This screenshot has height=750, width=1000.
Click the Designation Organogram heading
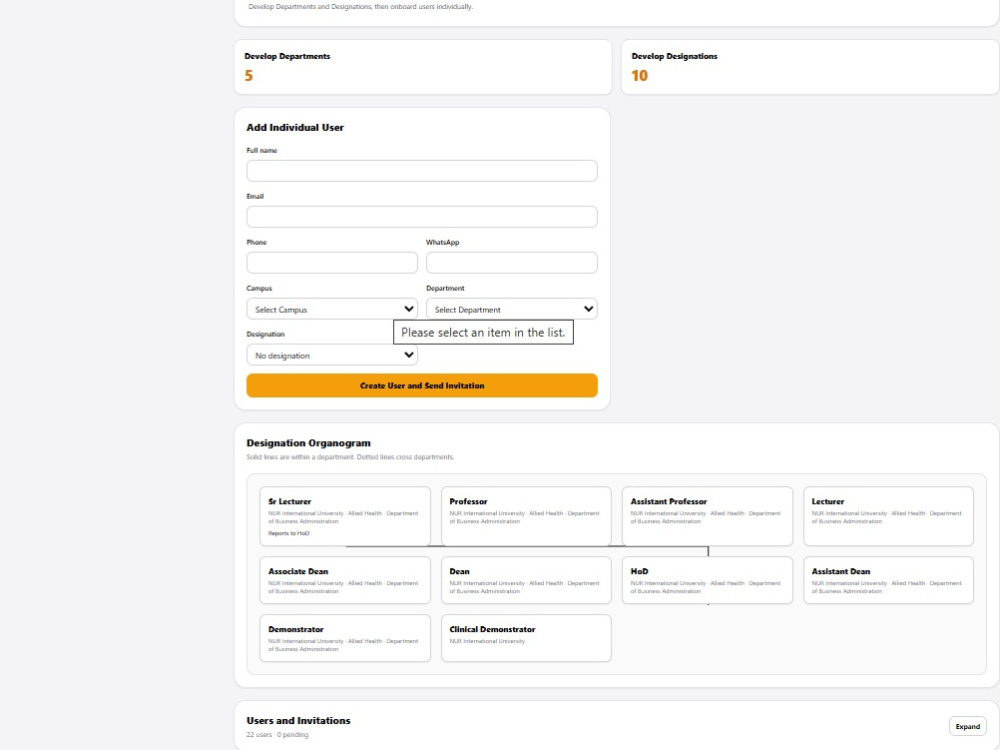click(x=309, y=443)
